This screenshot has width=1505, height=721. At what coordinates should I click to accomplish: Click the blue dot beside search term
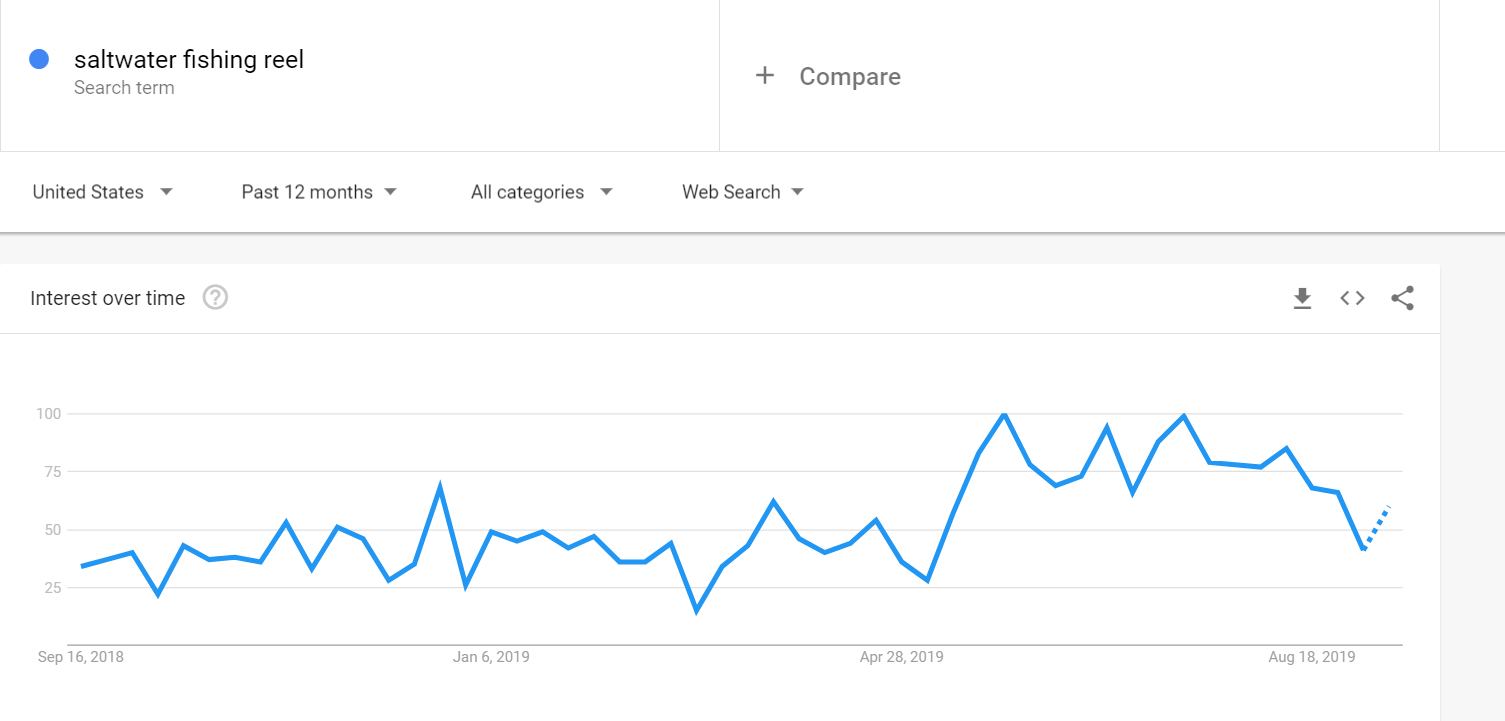click(x=40, y=60)
